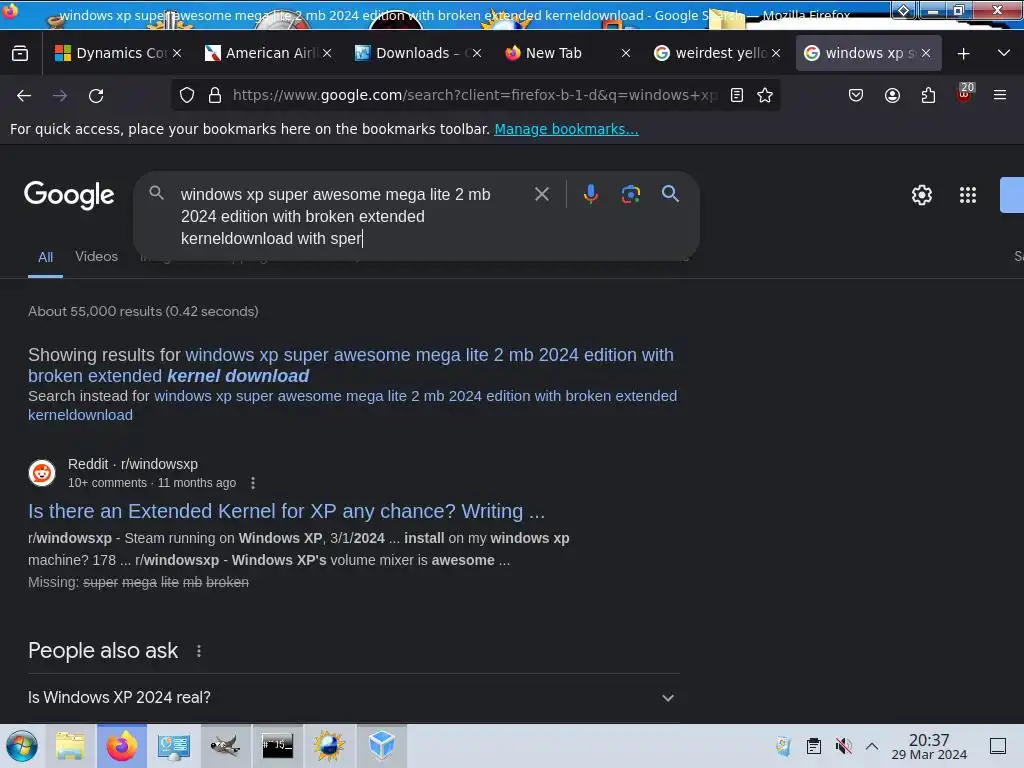The height and width of the screenshot is (768, 1024).
Task: Open the Pocket save icon
Action: click(x=856, y=95)
